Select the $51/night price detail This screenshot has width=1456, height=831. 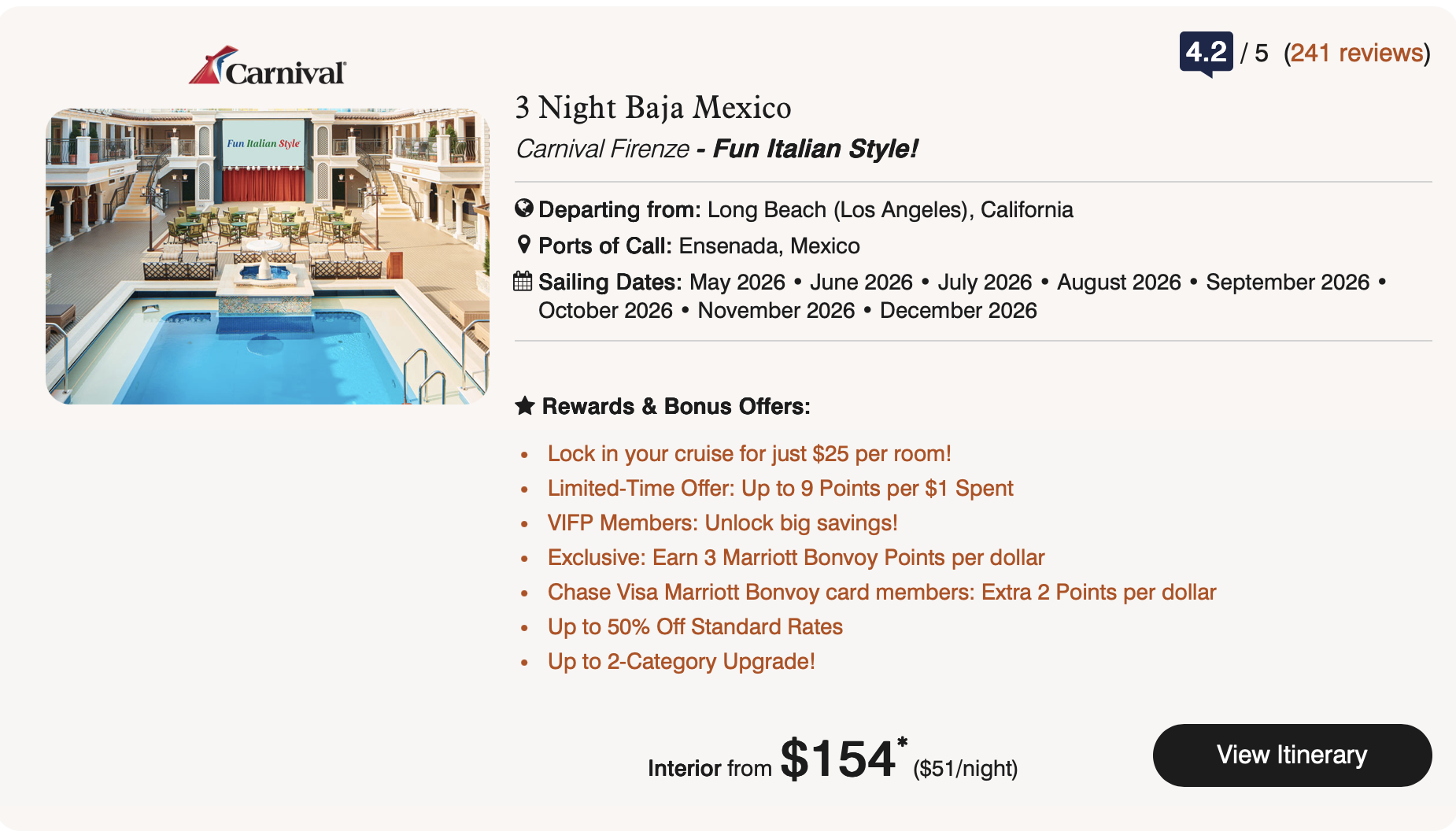click(x=963, y=767)
